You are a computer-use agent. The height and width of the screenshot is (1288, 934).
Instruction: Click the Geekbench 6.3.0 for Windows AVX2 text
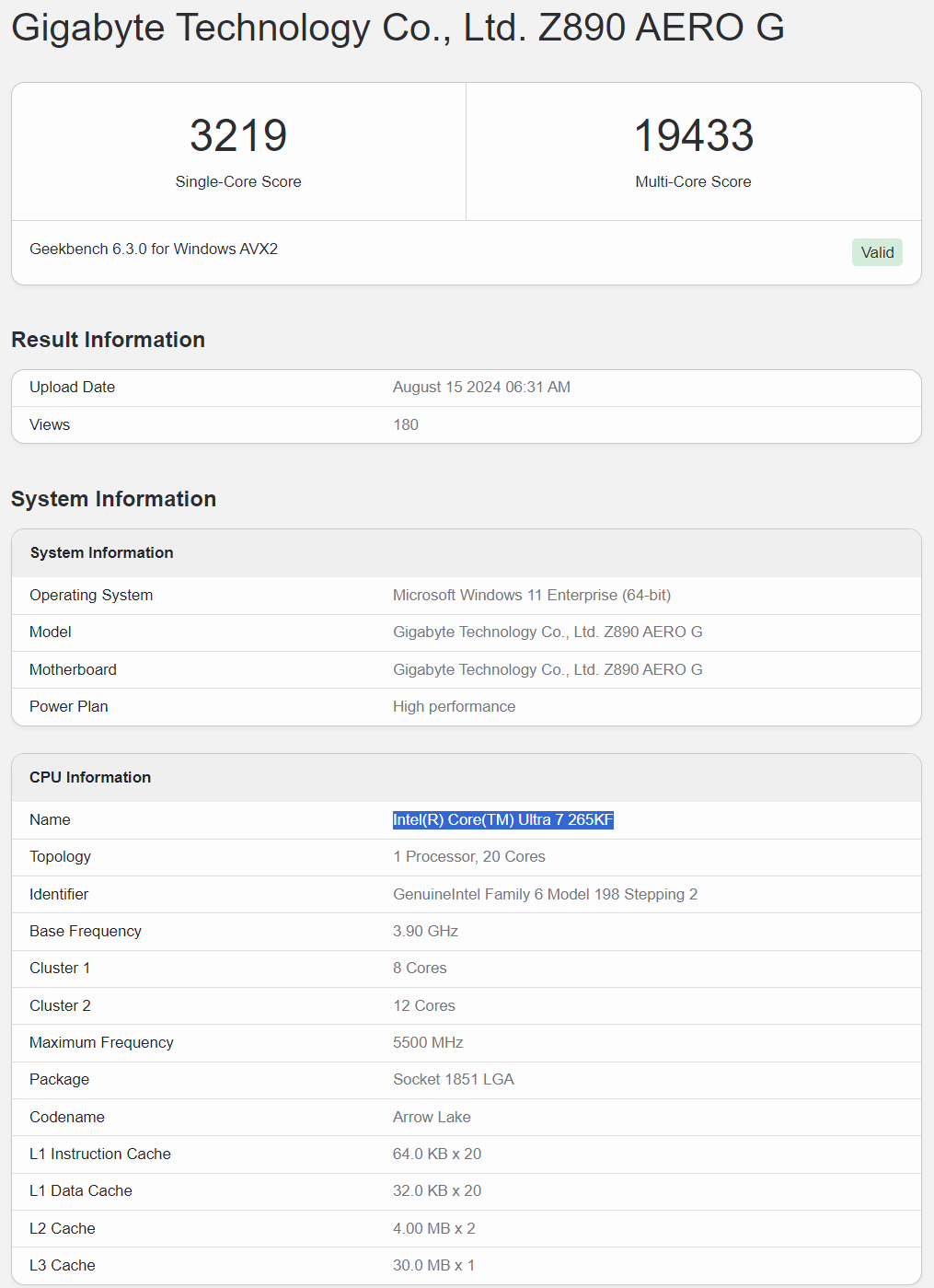pos(154,249)
